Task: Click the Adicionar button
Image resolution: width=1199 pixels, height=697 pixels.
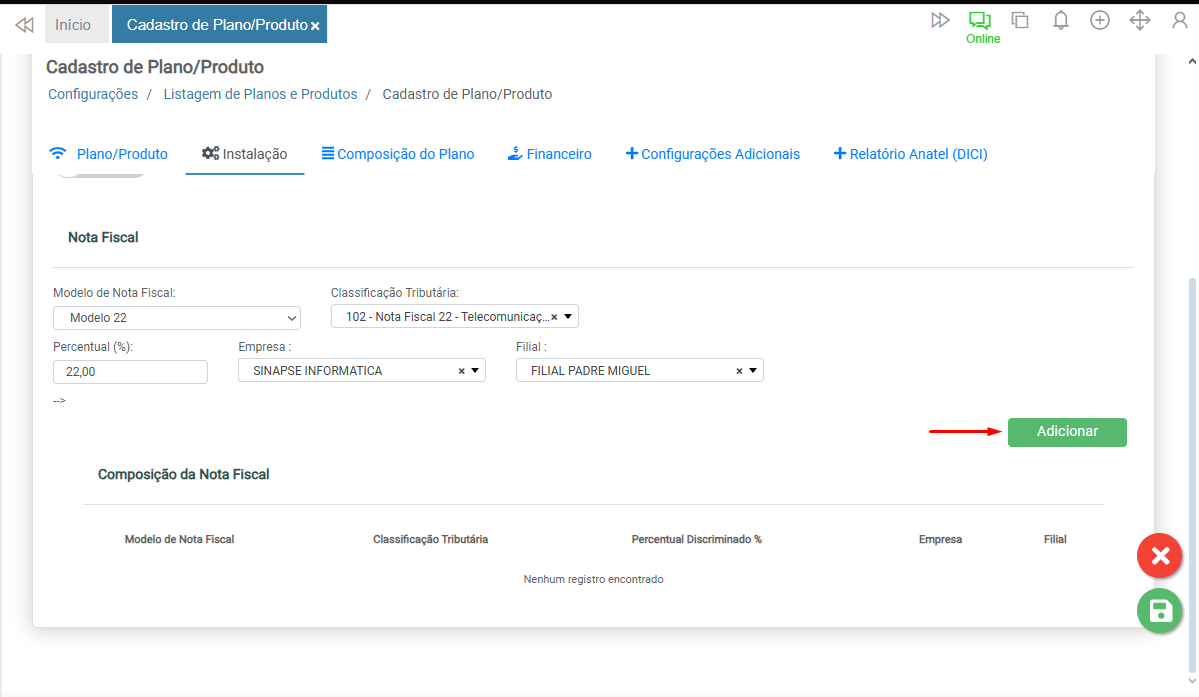Action: pos(1067,432)
